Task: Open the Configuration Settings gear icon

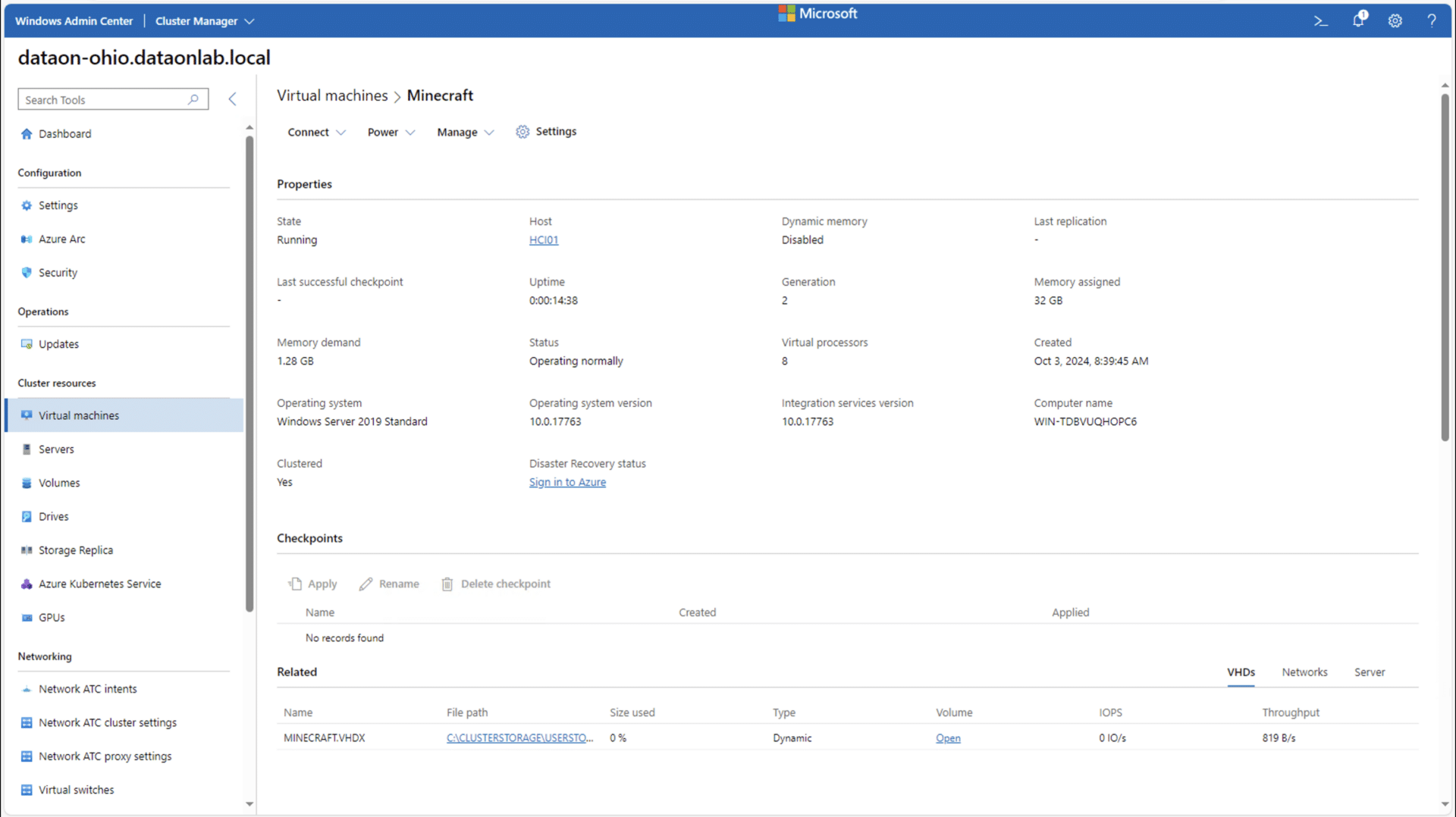Action: pyautogui.click(x=27, y=205)
